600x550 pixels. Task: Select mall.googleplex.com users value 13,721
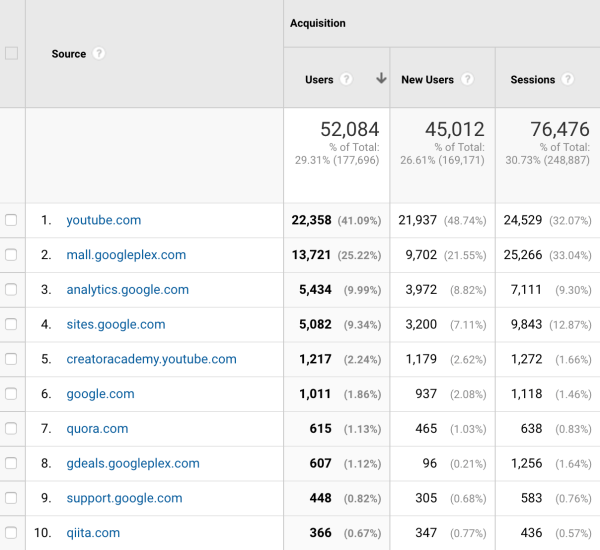[x=311, y=255]
